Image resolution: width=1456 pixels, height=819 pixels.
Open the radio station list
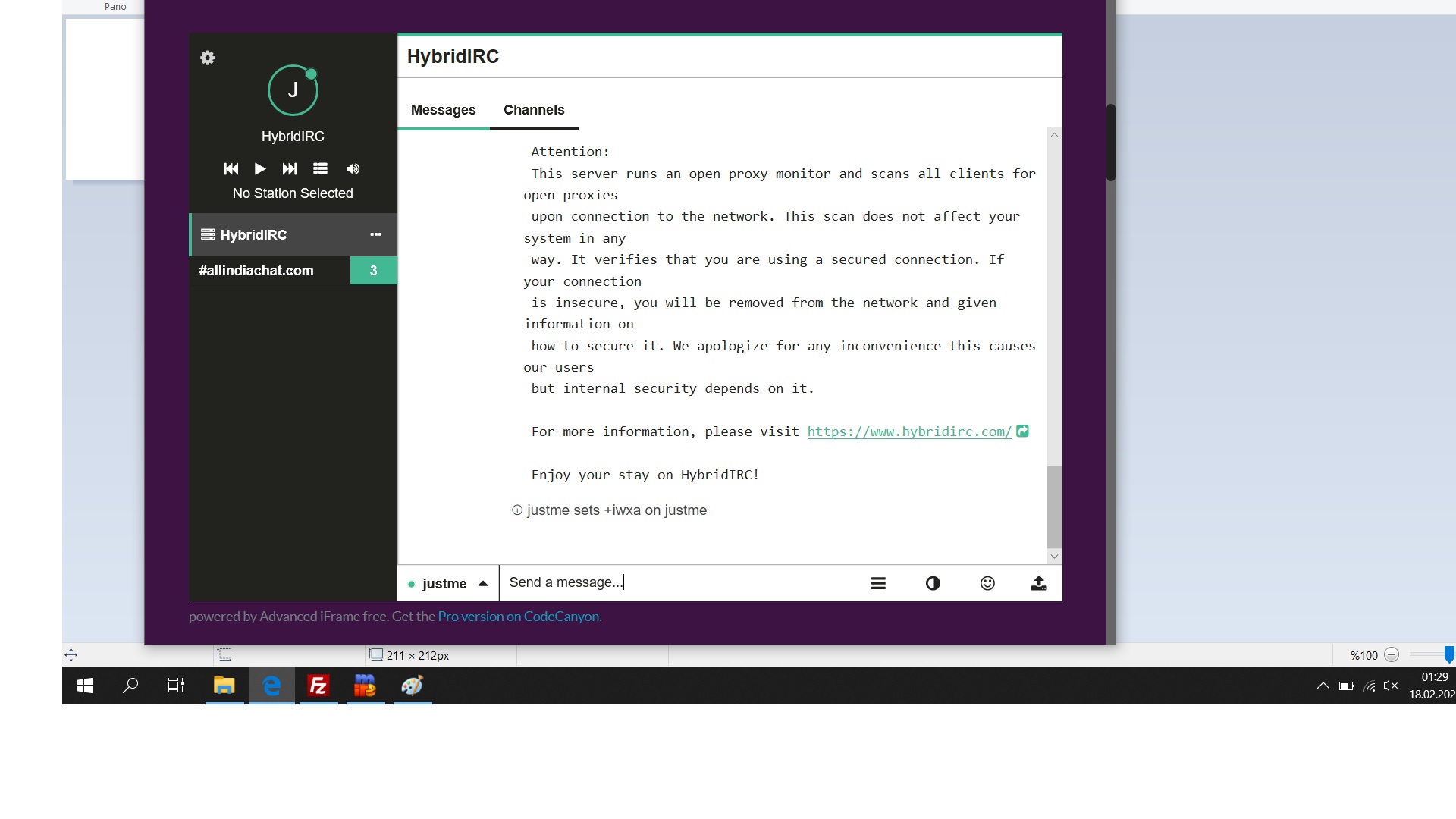pos(321,168)
